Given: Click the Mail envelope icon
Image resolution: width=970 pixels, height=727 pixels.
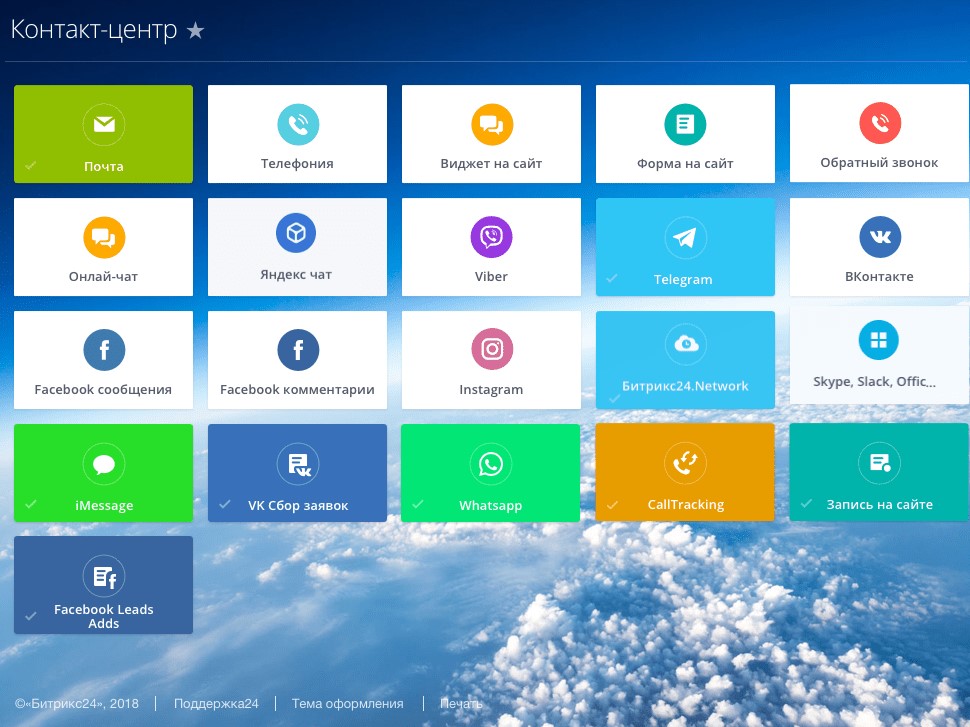Looking at the screenshot, I should pos(103,125).
